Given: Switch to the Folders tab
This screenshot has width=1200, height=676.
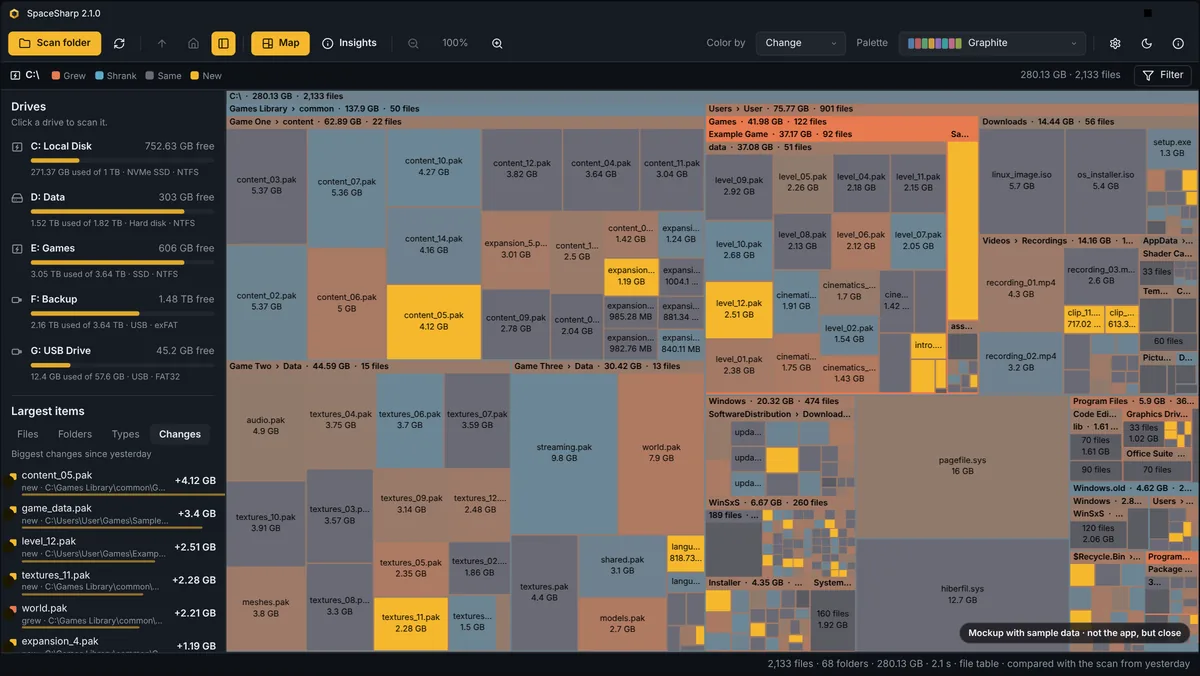Looking at the screenshot, I should pyautogui.click(x=75, y=434).
